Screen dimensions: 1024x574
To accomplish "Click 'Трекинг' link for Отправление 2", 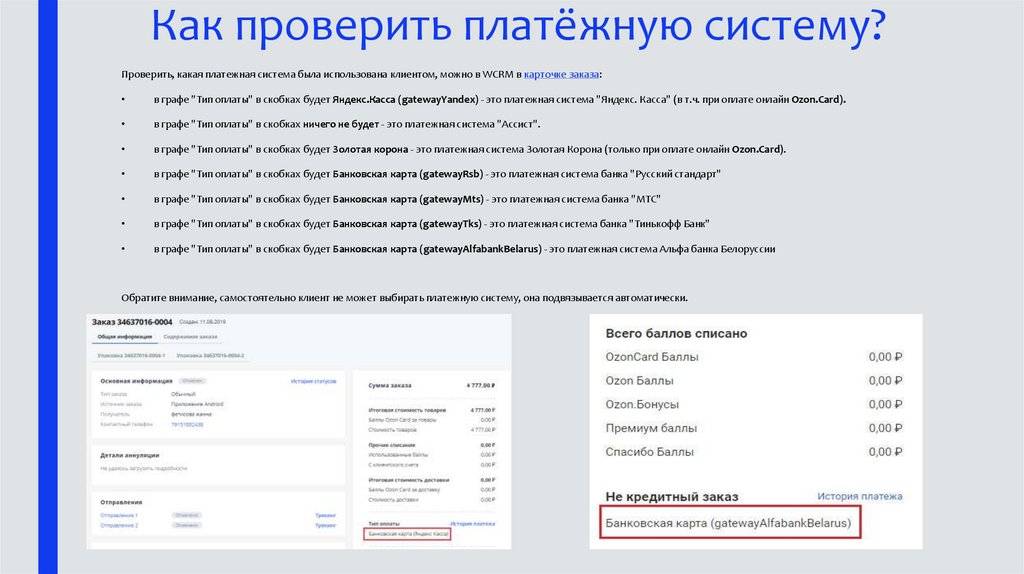I will [325, 525].
